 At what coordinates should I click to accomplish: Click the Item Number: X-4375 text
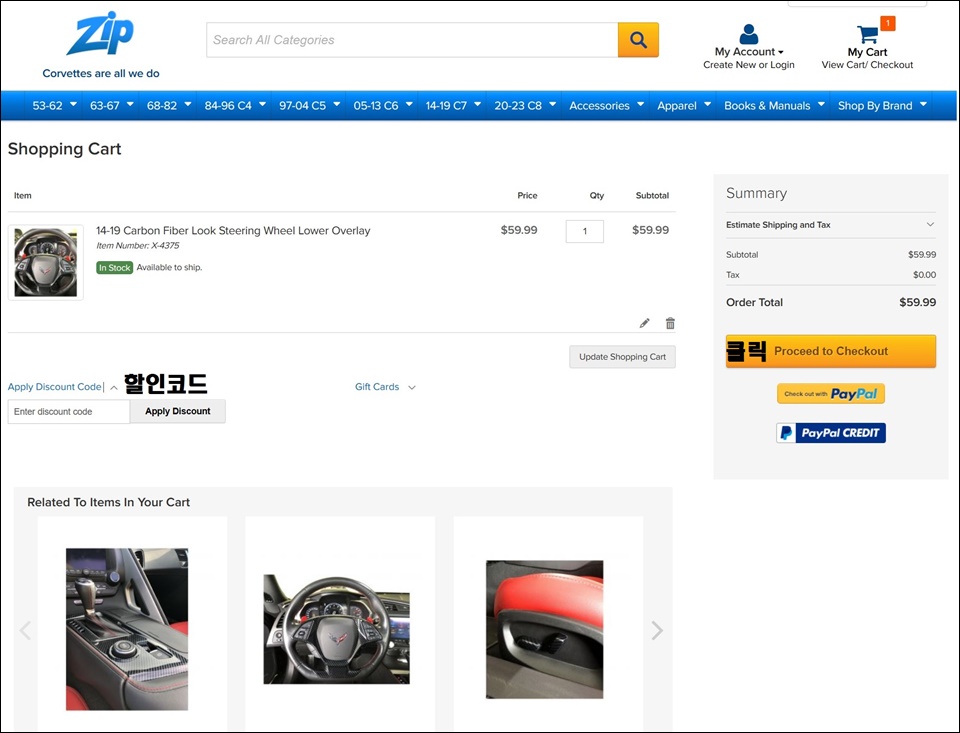pyautogui.click(x=138, y=246)
